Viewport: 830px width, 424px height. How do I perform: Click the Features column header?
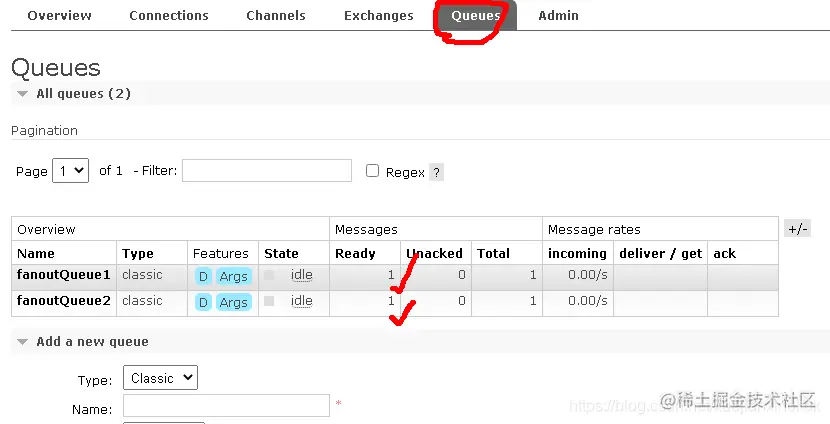(x=221, y=254)
